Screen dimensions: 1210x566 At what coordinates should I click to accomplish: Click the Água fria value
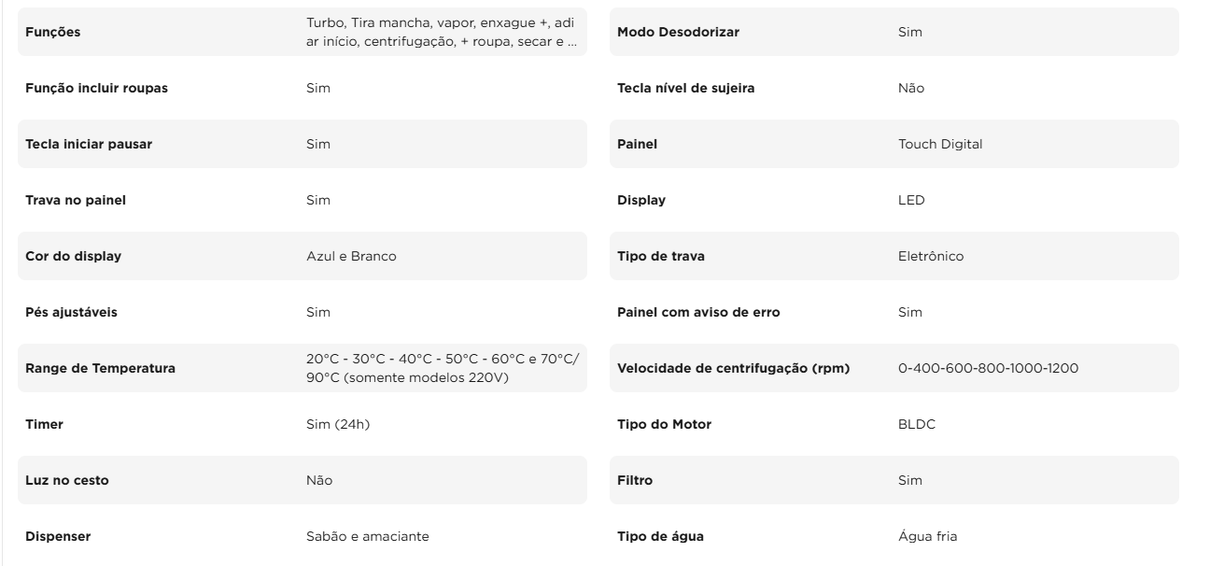click(x=927, y=536)
